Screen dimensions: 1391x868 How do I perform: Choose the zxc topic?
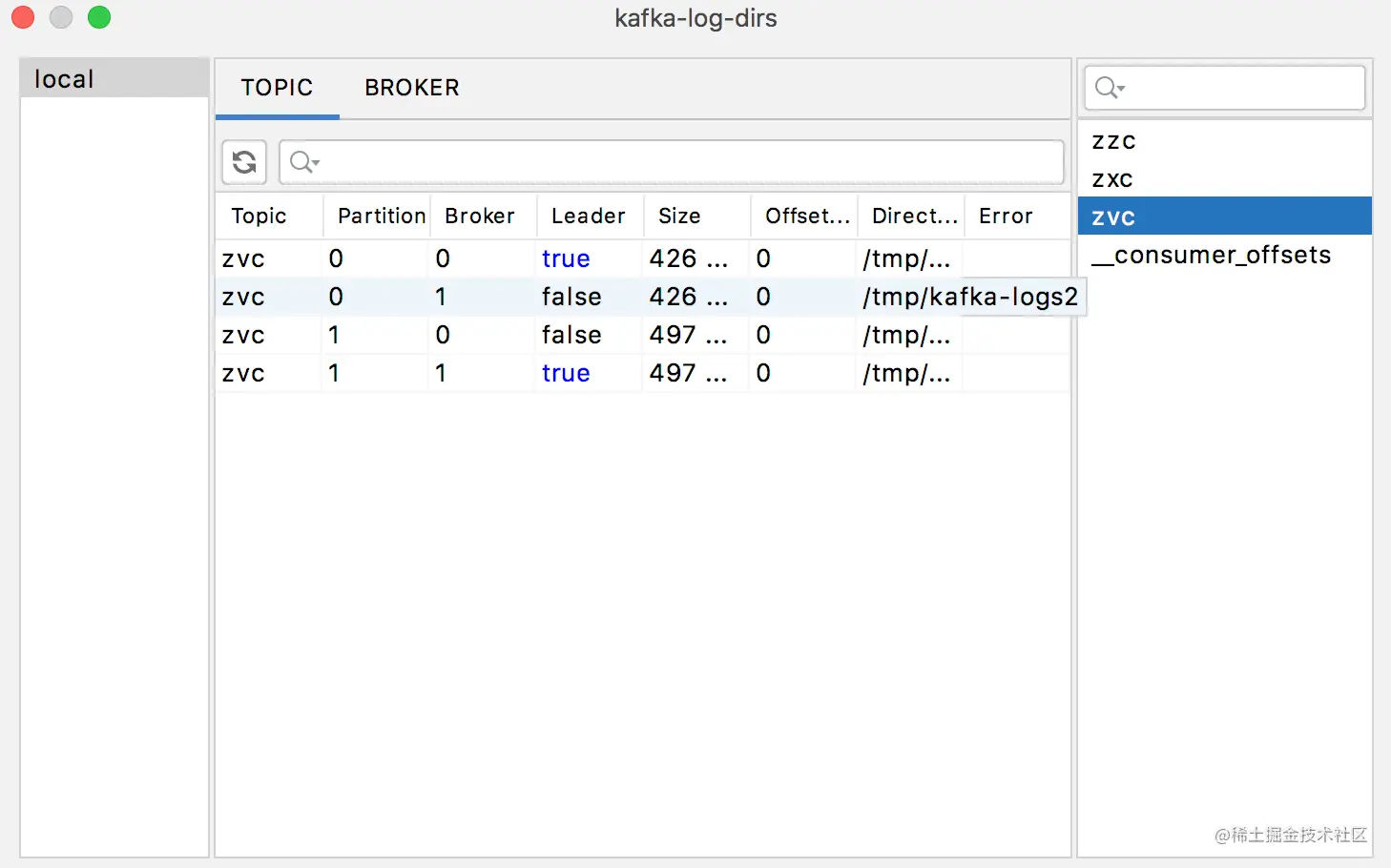pos(1112,179)
